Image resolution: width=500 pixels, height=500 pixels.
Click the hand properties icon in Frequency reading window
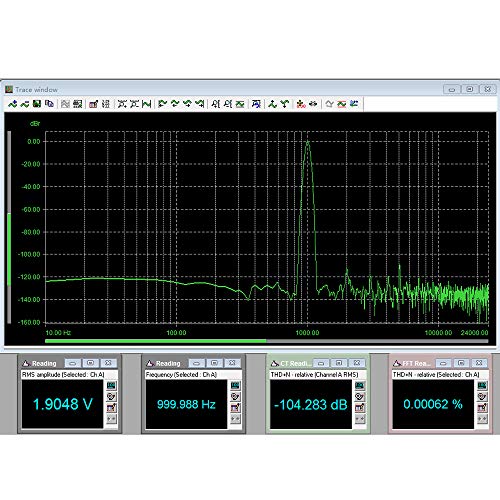tap(235, 397)
